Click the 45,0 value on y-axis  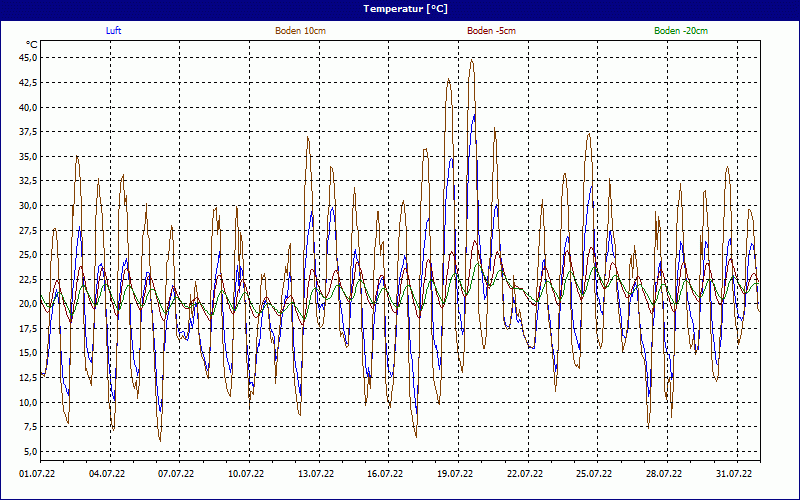[x=27, y=58]
